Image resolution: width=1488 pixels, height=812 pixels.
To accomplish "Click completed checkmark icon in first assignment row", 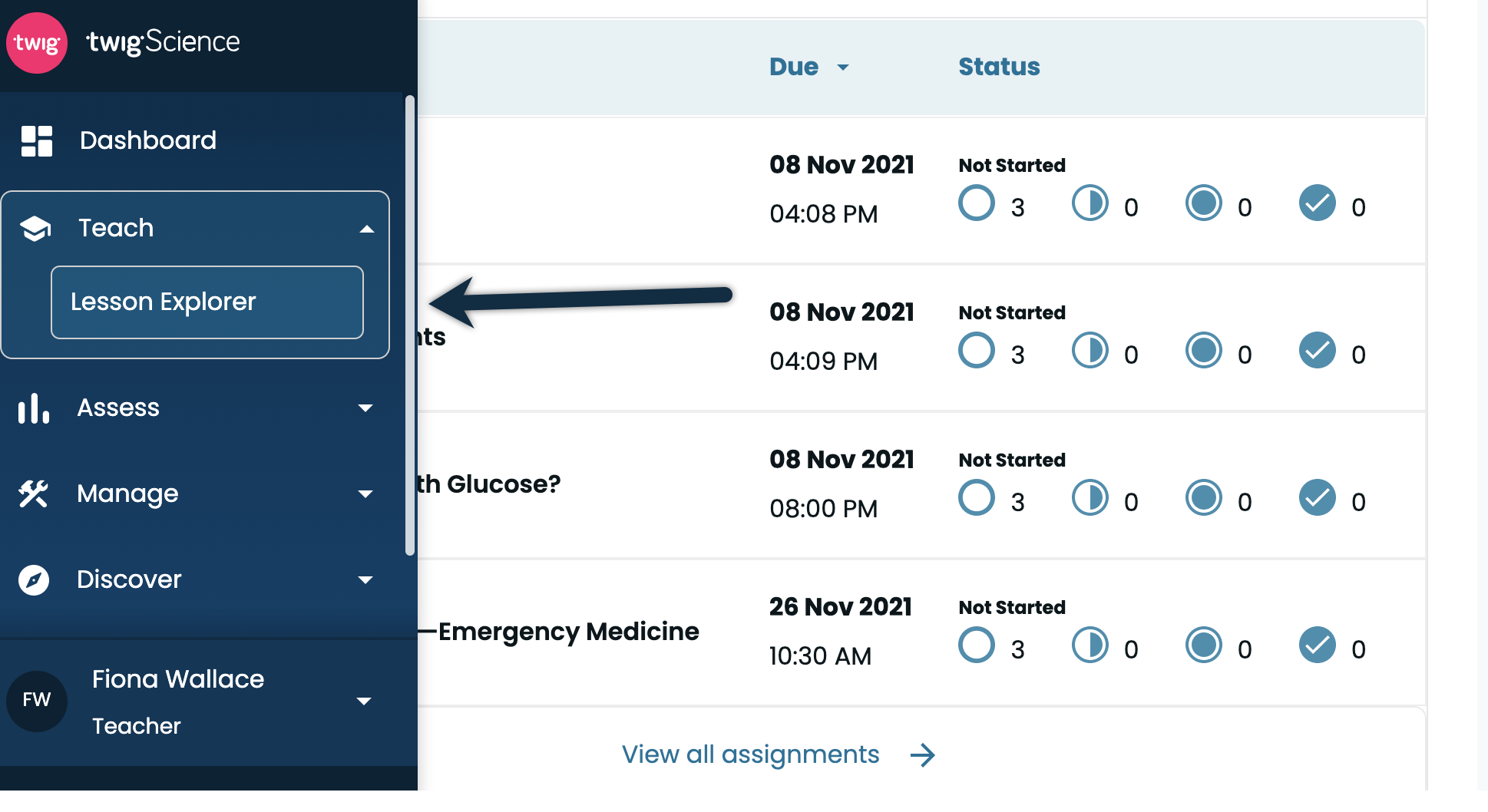I will 1318,203.
